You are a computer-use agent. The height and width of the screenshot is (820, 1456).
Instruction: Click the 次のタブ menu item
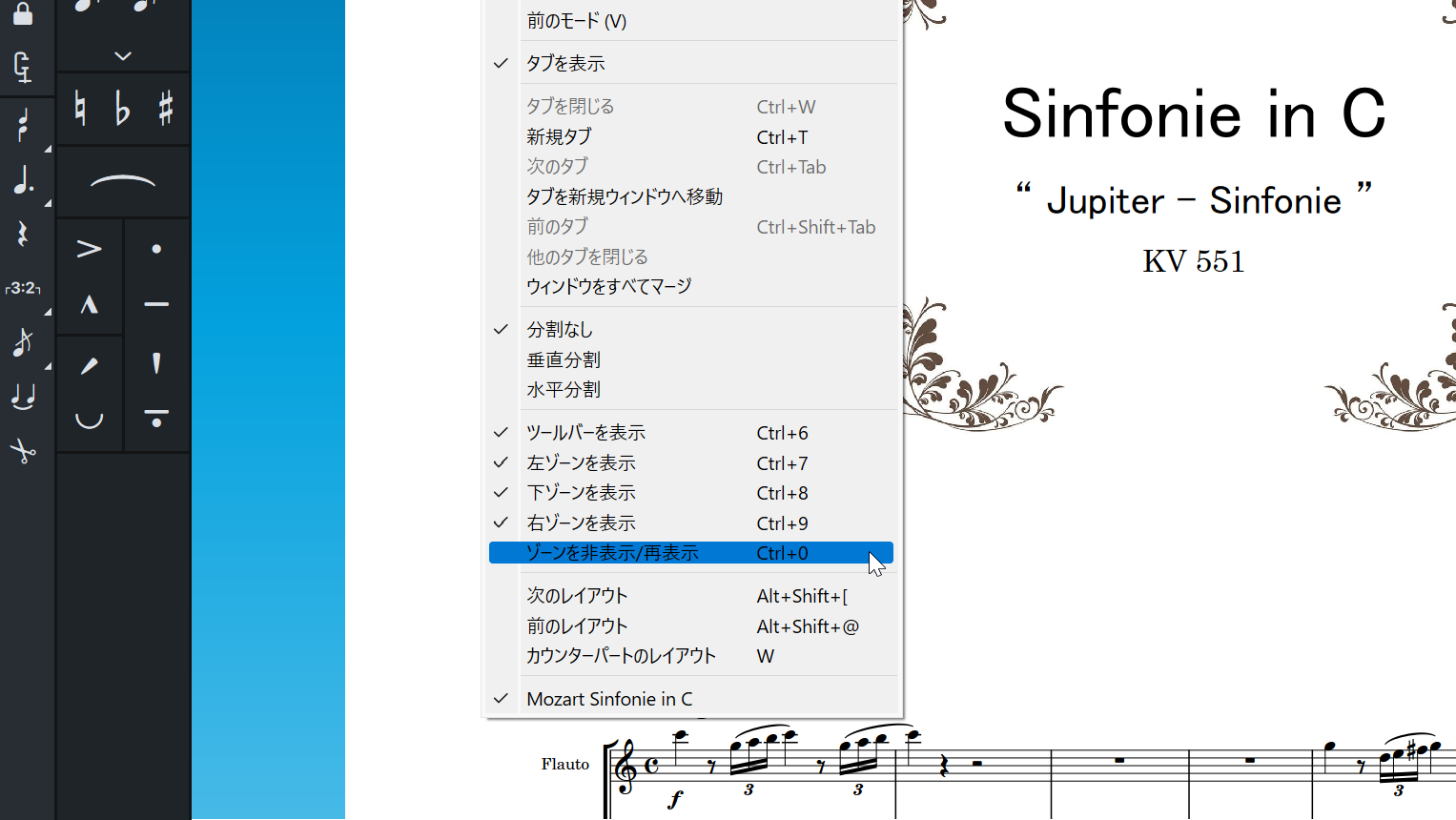[x=693, y=167]
